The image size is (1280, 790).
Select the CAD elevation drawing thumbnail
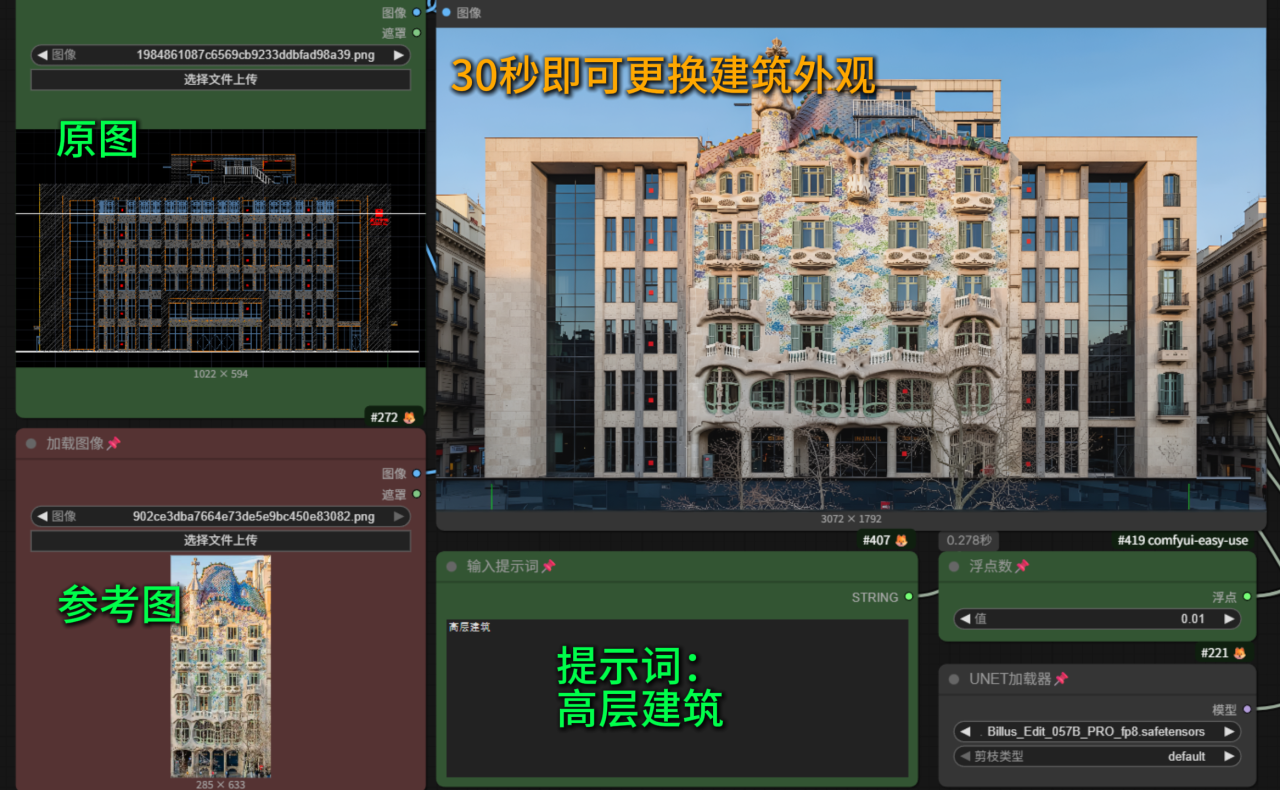pos(221,248)
